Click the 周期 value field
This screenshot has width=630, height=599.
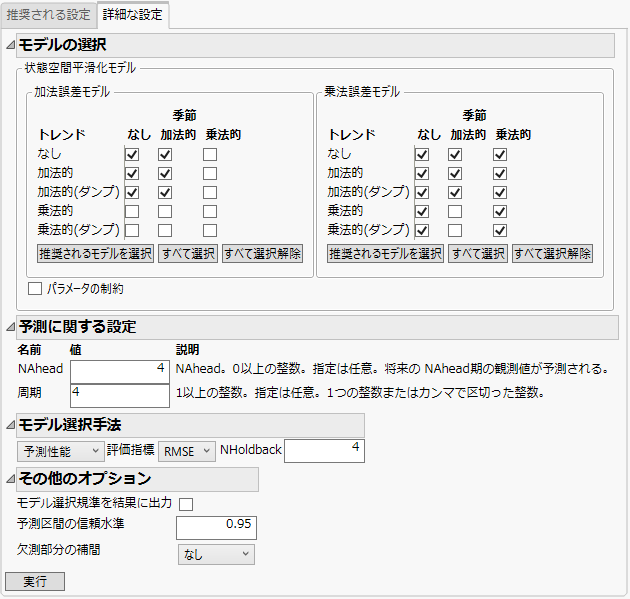coord(120,396)
